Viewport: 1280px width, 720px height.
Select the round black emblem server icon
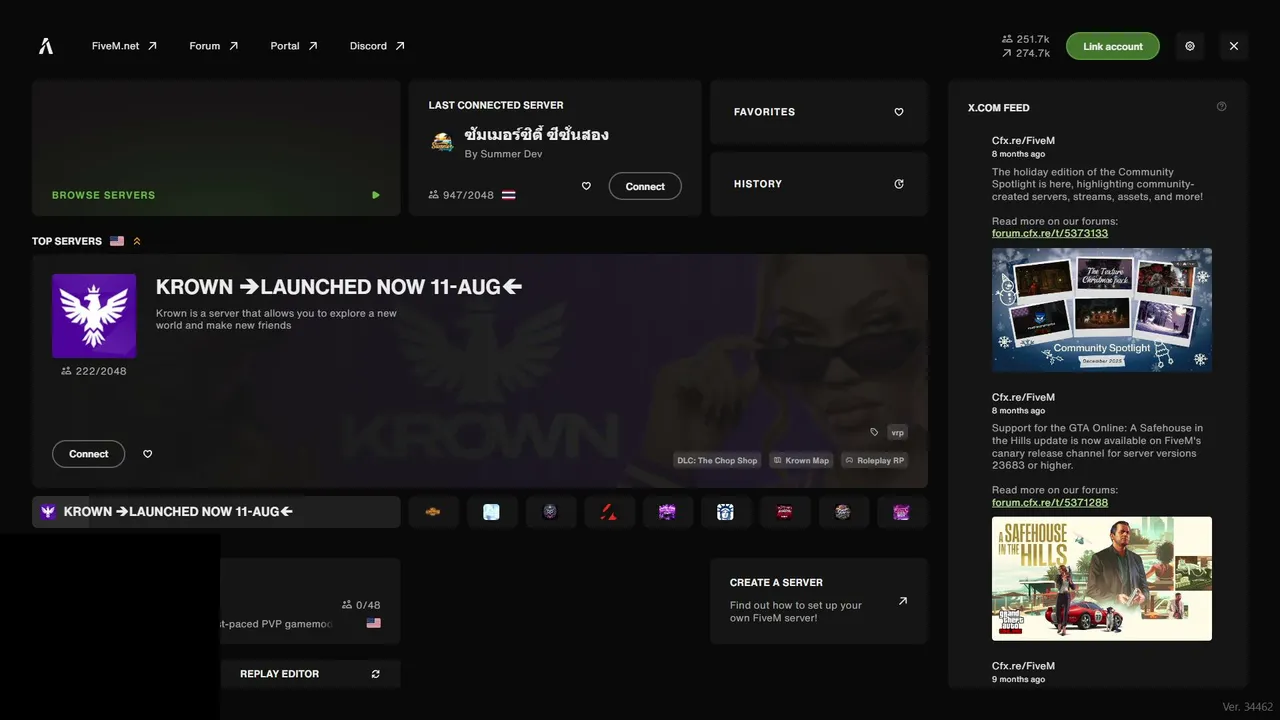(x=843, y=512)
